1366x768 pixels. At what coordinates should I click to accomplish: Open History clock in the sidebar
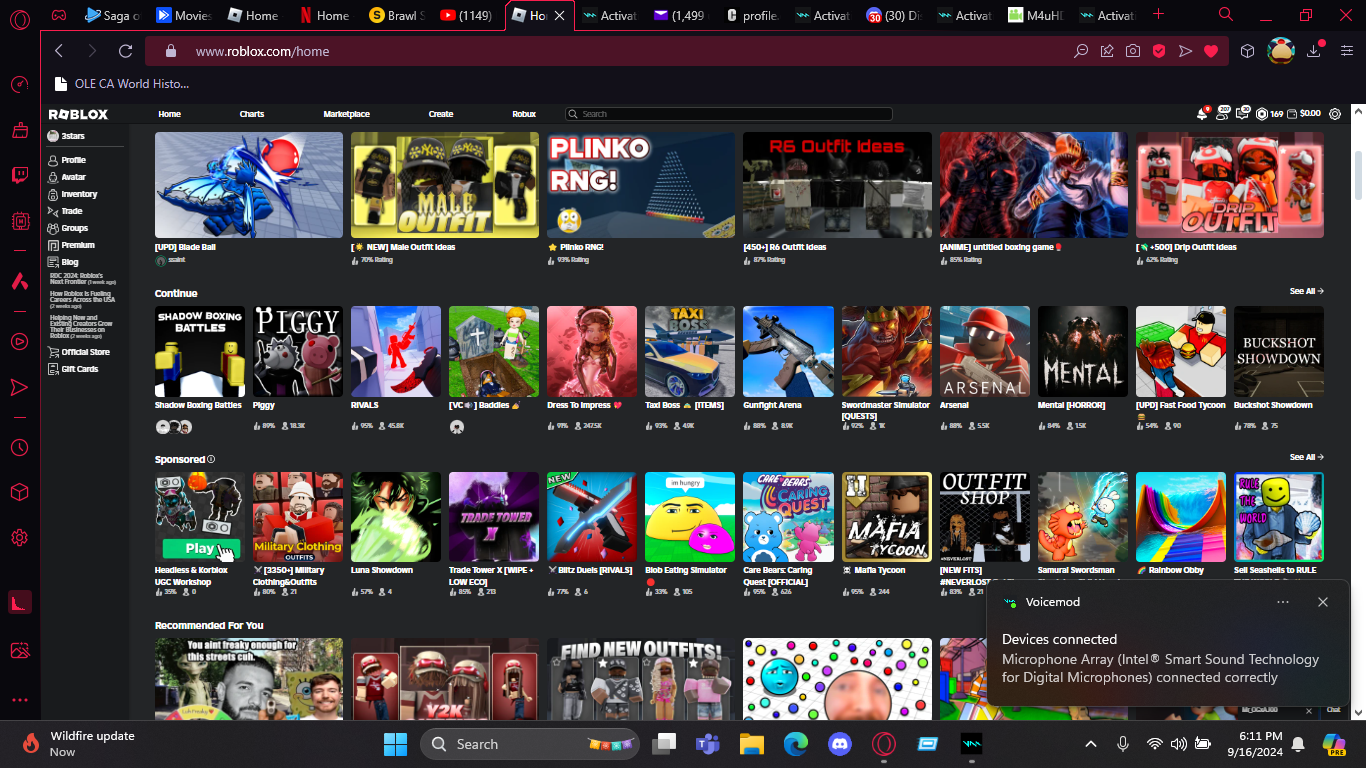(19, 447)
